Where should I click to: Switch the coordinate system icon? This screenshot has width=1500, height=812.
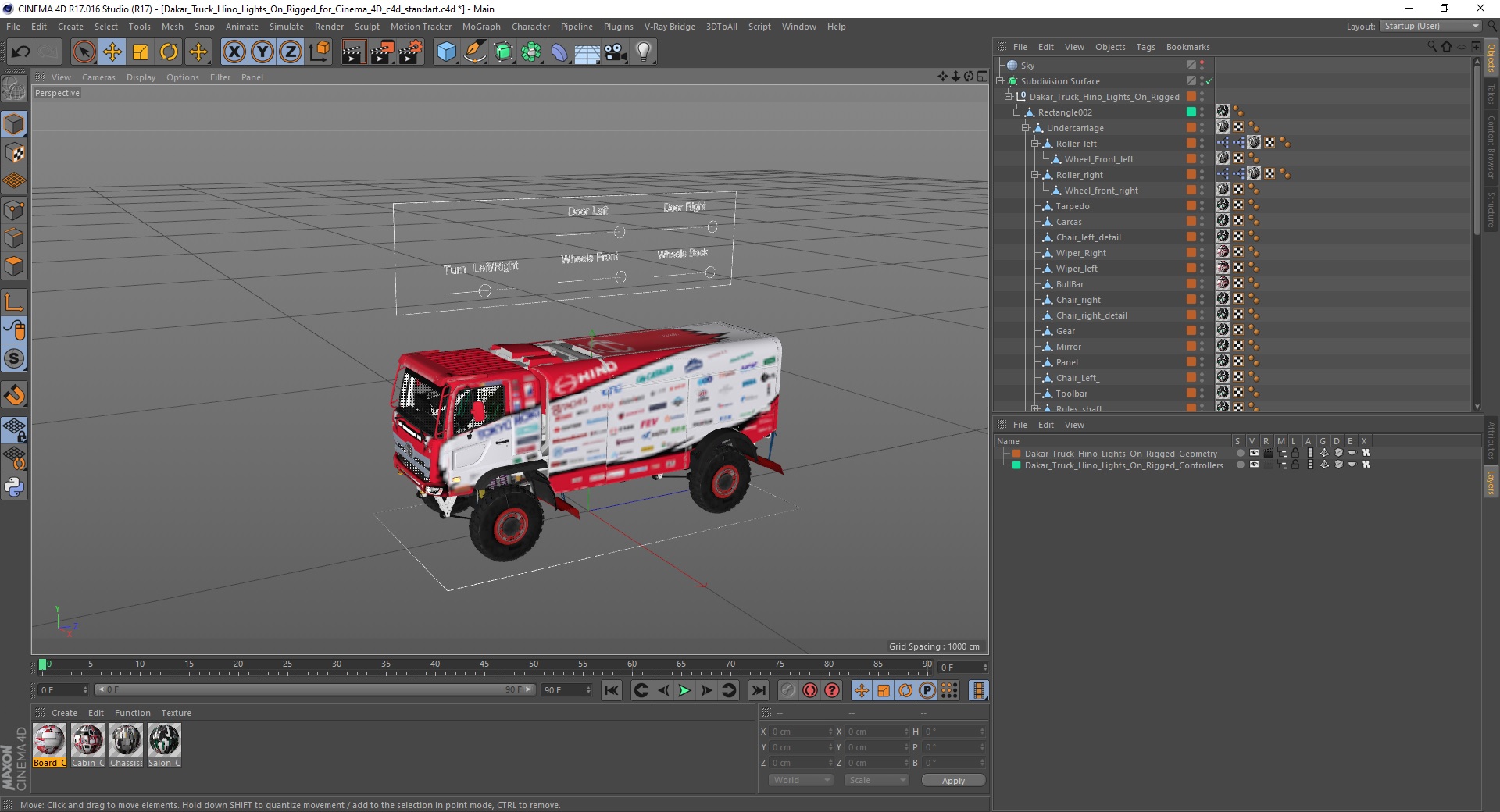point(319,52)
